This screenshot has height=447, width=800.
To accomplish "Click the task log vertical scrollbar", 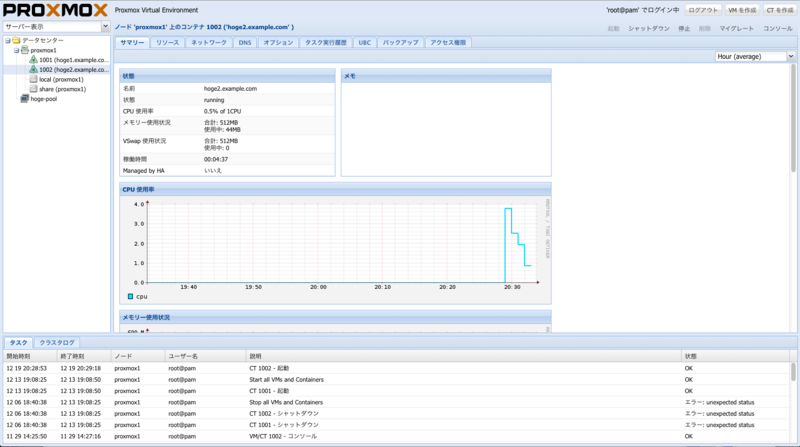I will tap(793, 371).
